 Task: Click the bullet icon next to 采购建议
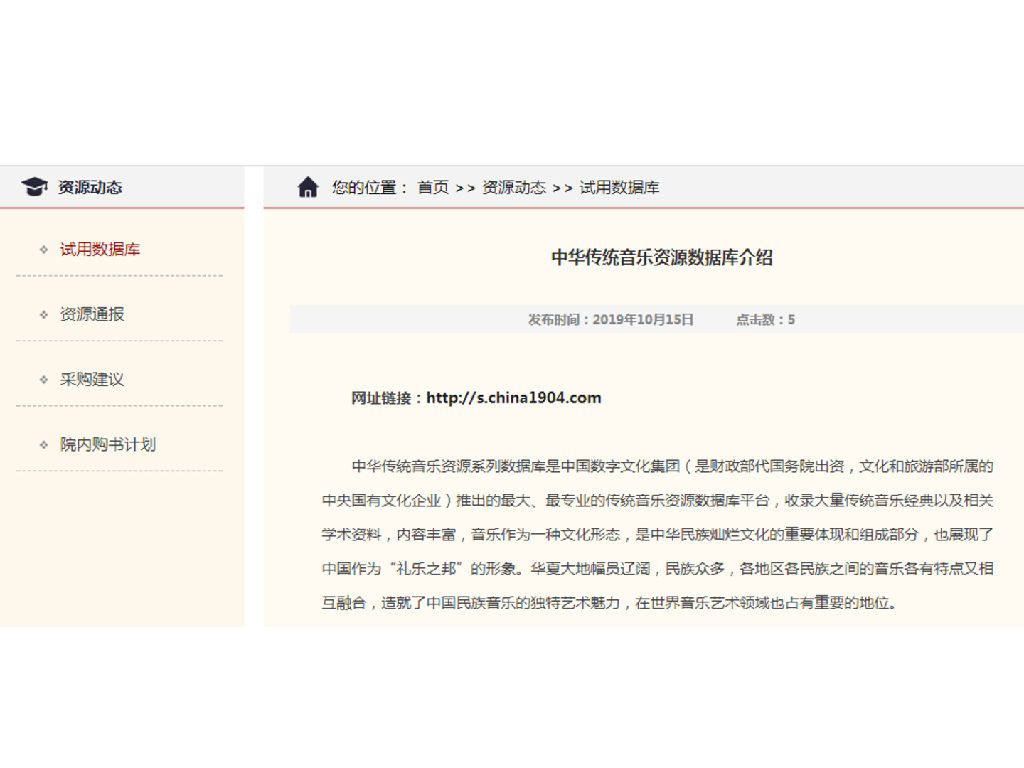tap(44, 379)
